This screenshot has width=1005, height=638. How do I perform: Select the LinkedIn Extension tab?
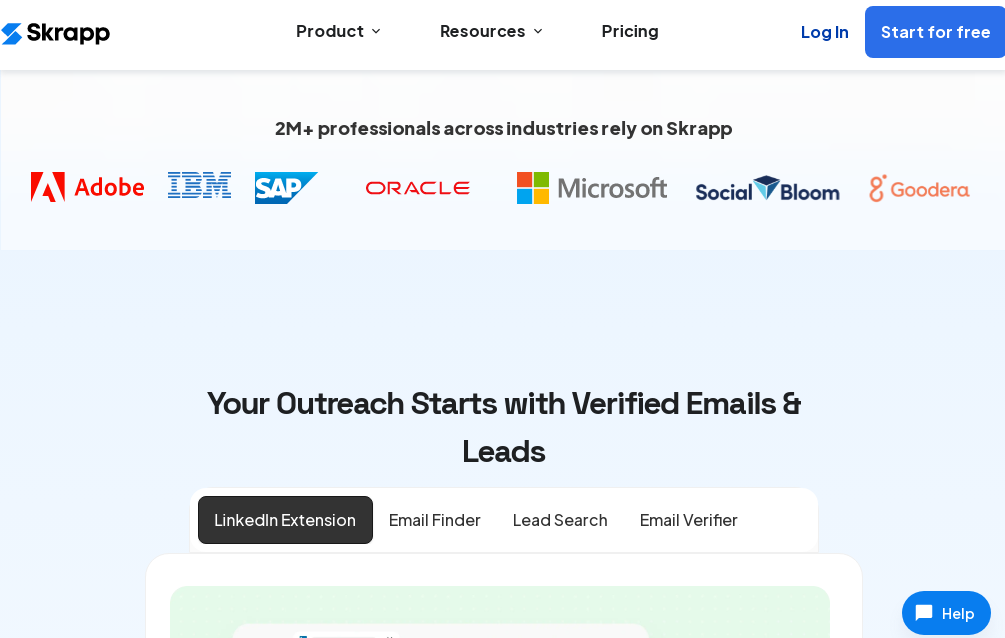(285, 520)
